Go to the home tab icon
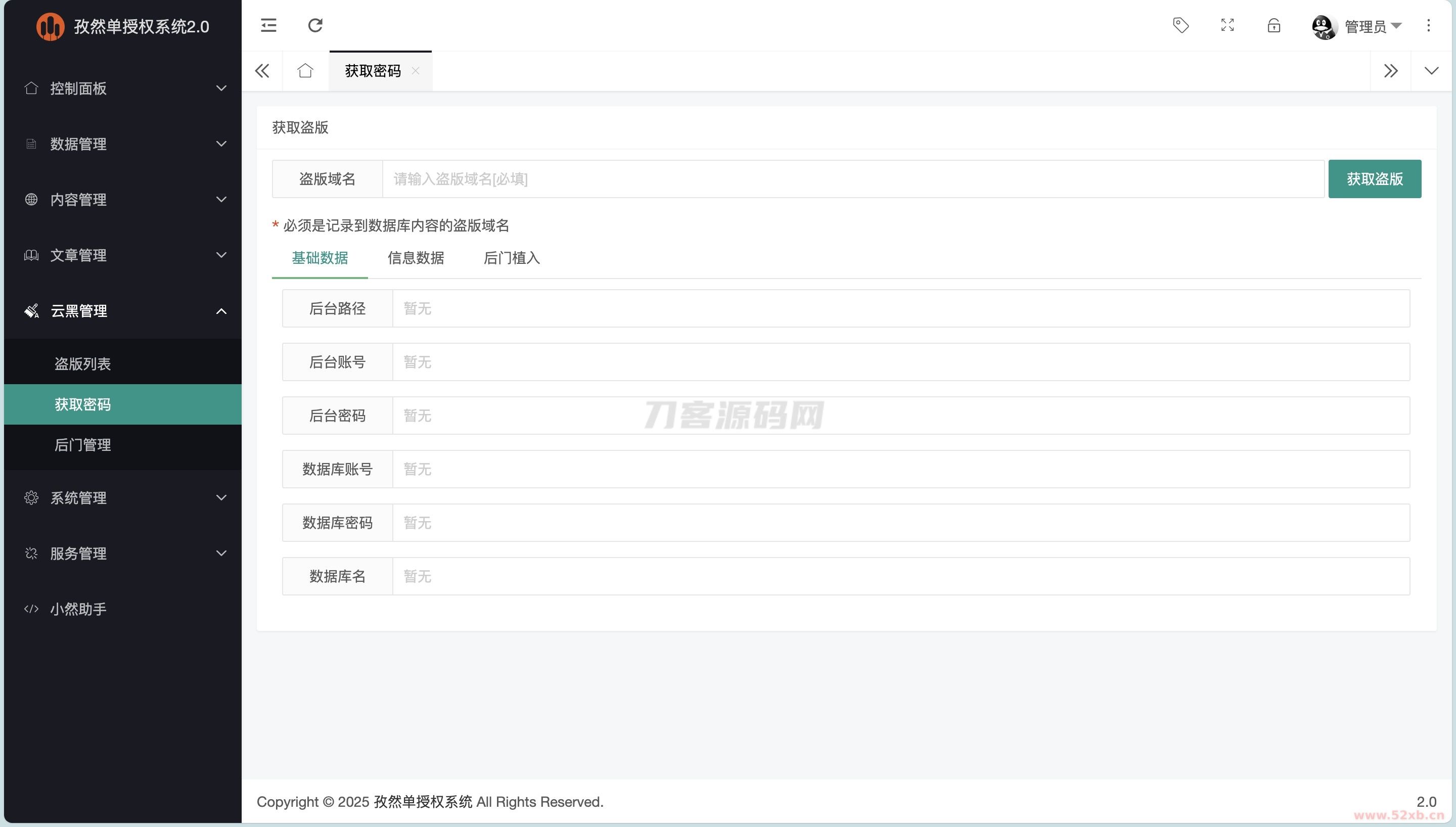The height and width of the screenshot is (827, 1456). click(305, 71)
